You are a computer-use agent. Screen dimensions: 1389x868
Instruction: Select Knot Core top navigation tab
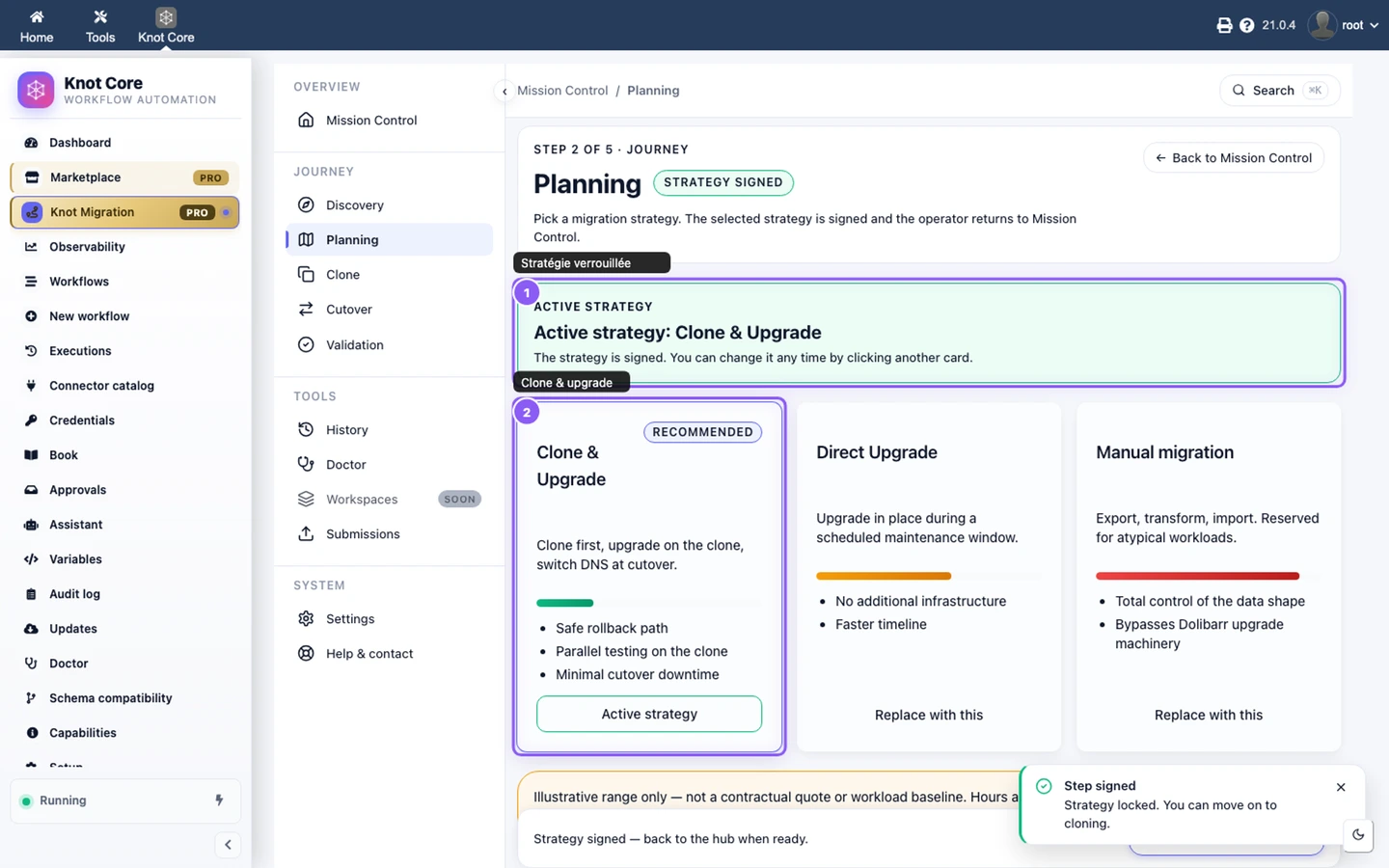(x=166, y=26)
